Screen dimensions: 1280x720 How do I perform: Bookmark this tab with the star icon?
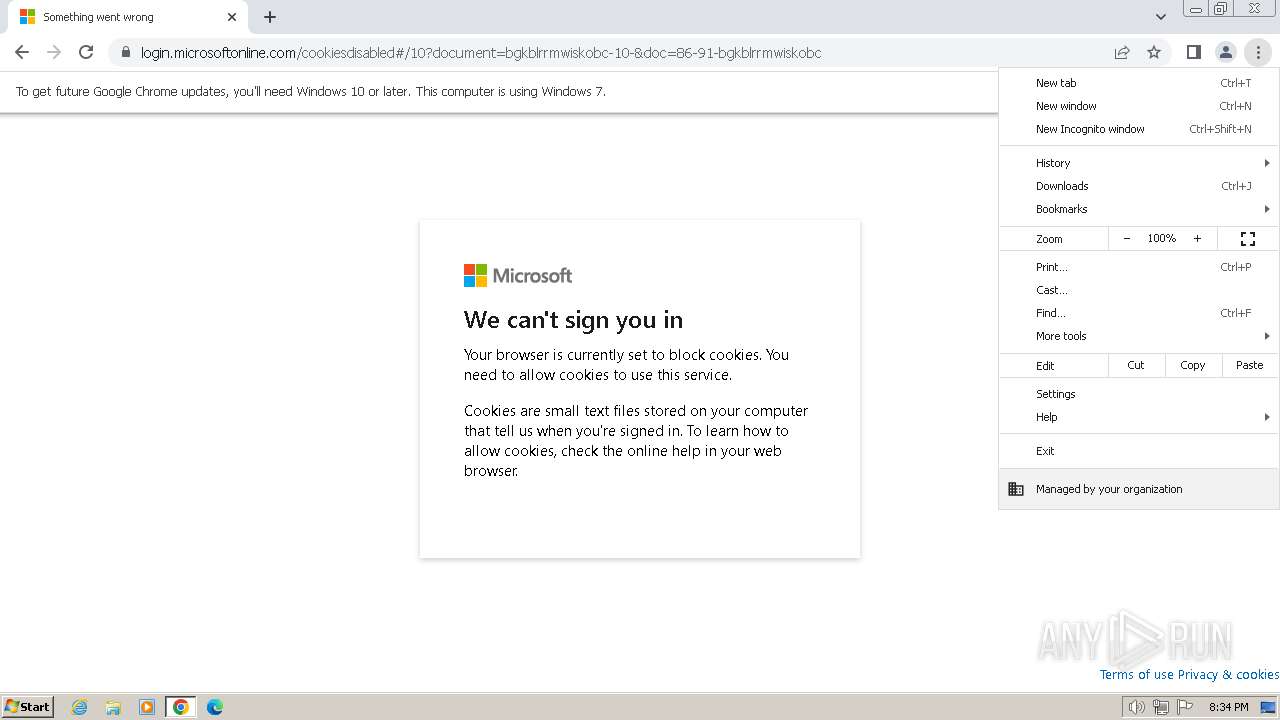1154,52
